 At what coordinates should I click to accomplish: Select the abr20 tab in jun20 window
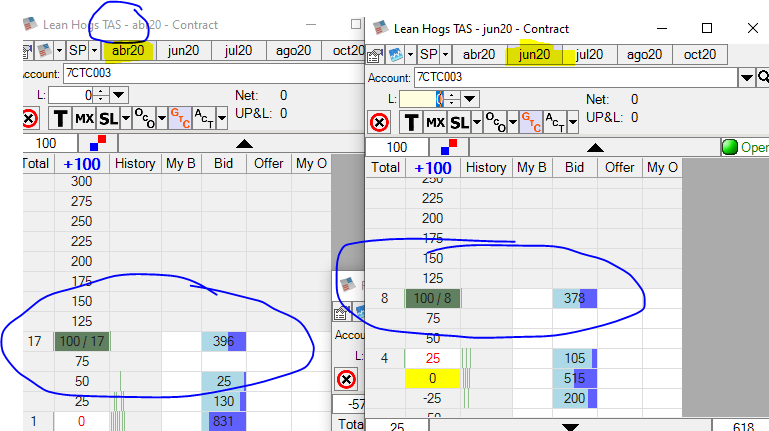pyautogui.click(x=479, y=54)
